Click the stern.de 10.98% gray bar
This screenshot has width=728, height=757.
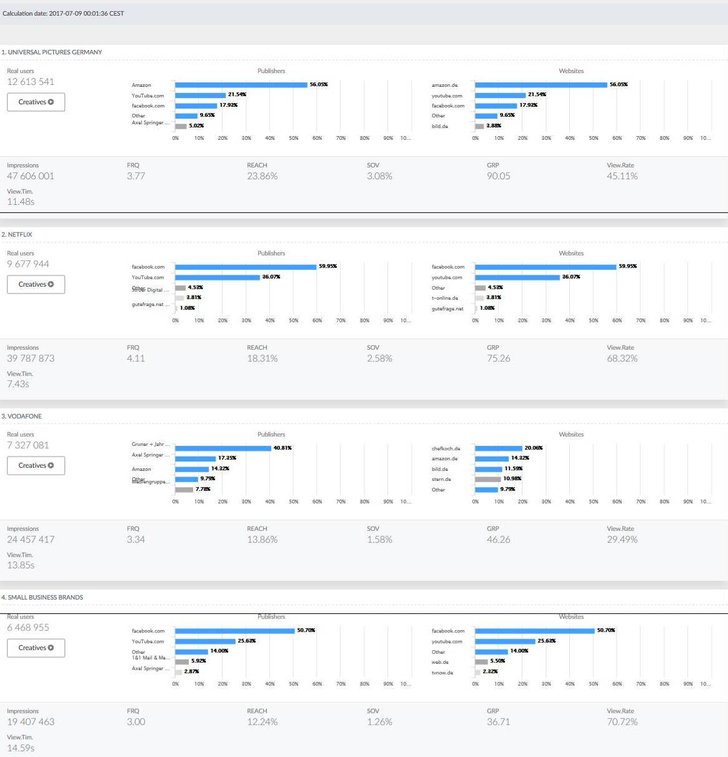coord(488,479)
